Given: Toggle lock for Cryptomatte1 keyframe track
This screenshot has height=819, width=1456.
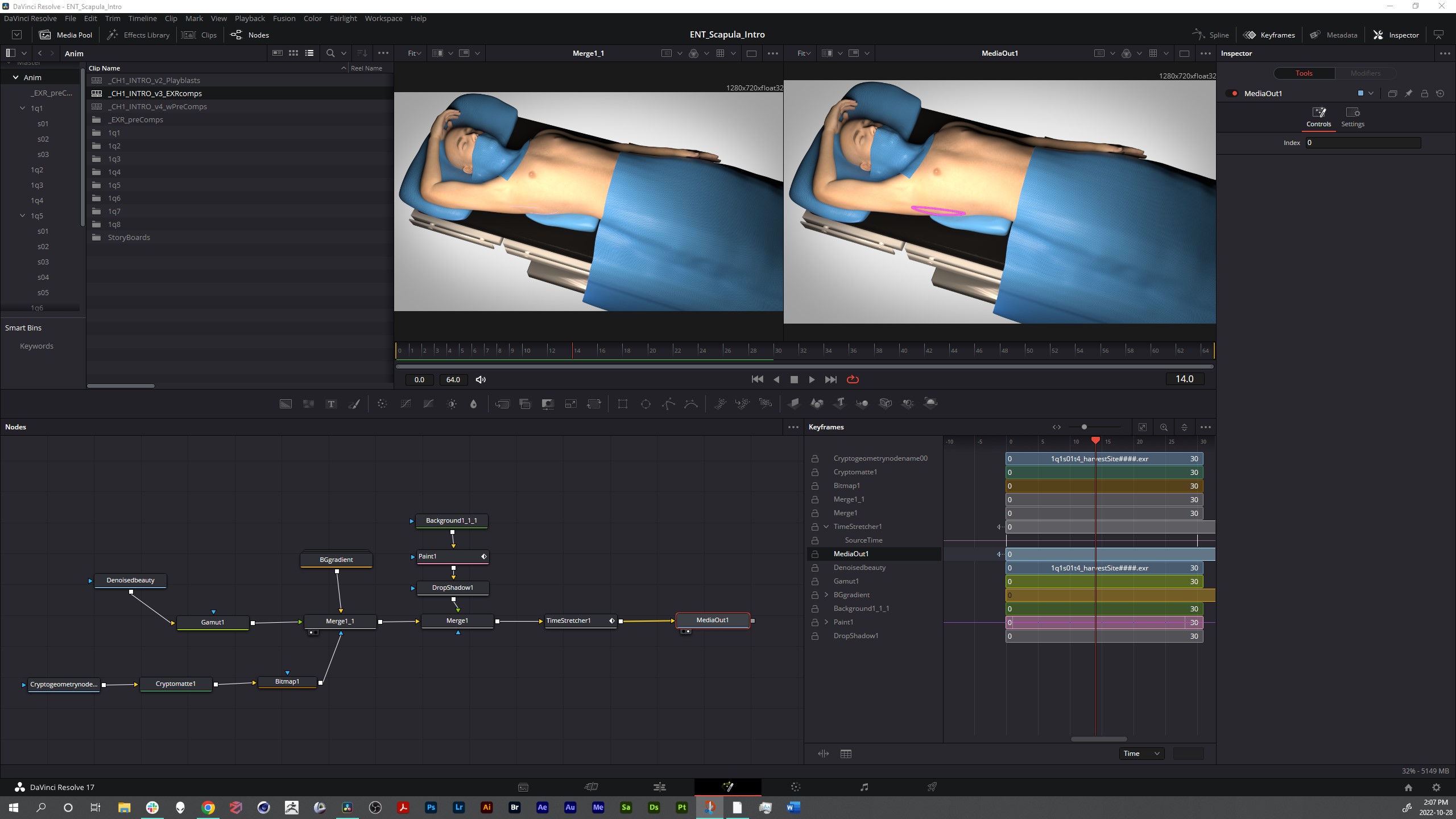Looking at the screenshot, I should (x=814, y=472).
